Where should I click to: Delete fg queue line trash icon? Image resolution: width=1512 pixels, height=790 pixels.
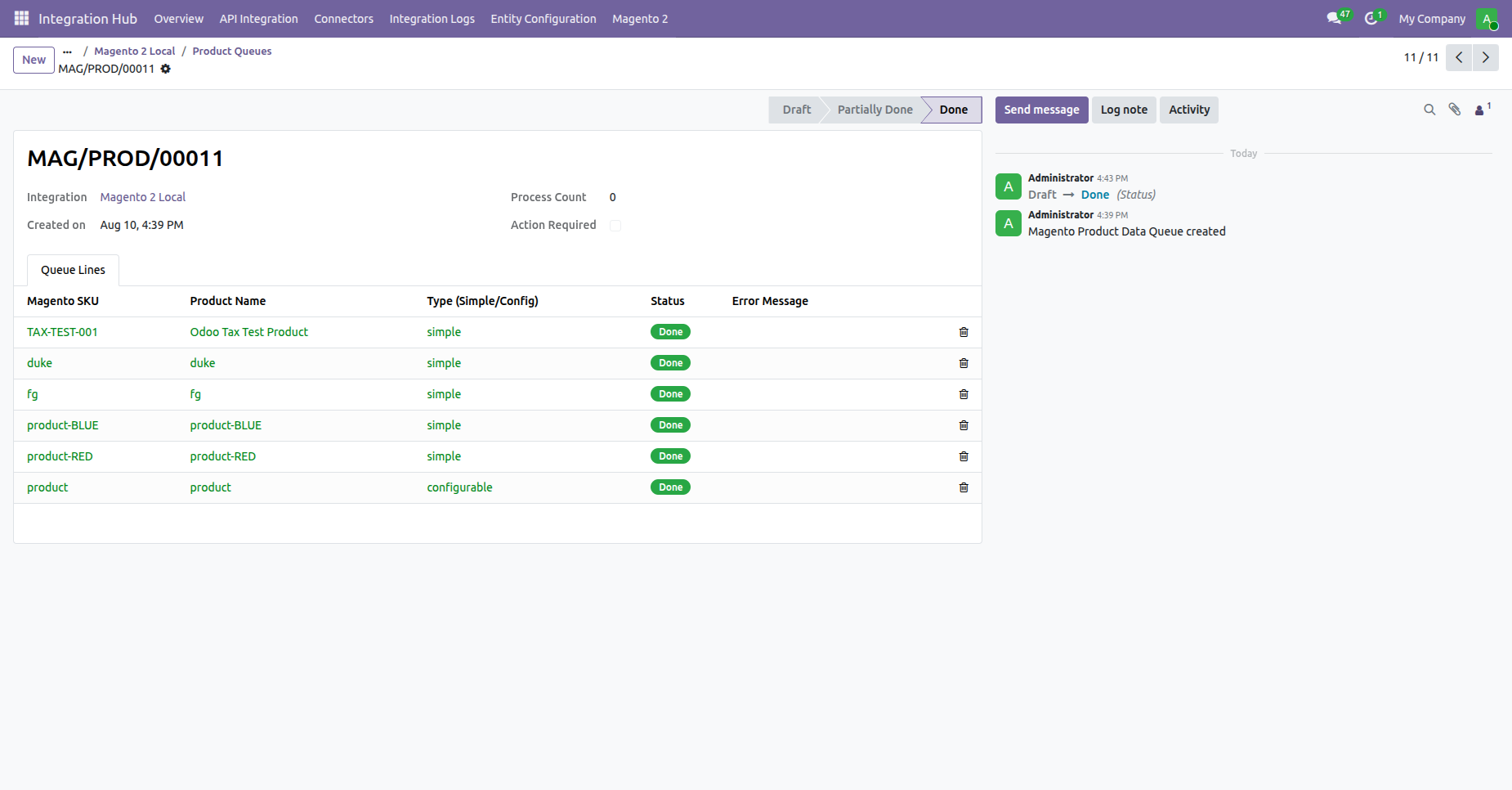click(x=964, y=394)
